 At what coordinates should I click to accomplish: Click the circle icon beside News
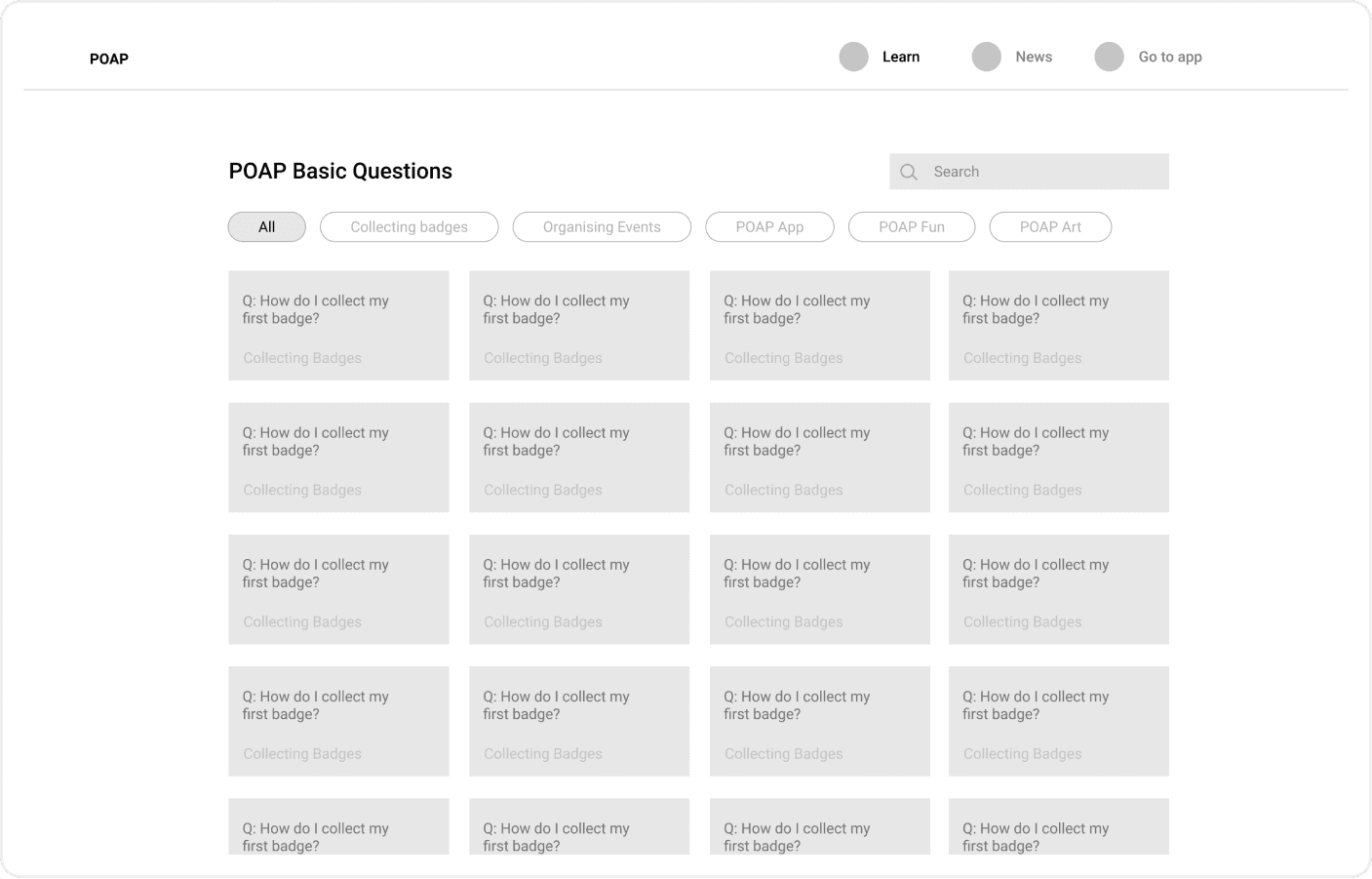tap(987, 57)
